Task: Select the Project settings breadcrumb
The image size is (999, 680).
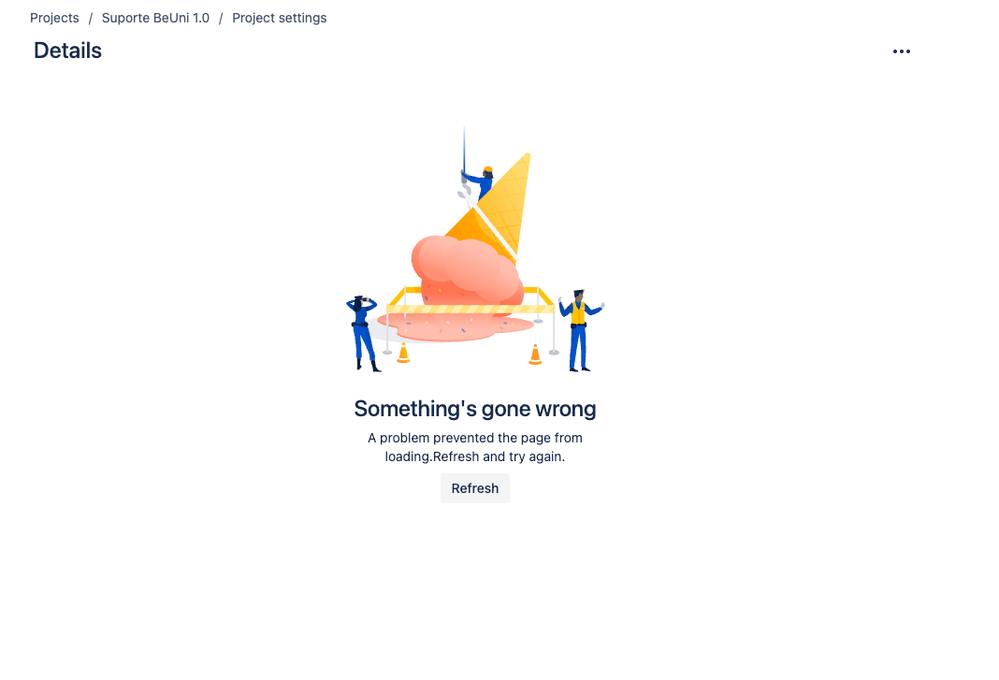Action: (279, 18)
